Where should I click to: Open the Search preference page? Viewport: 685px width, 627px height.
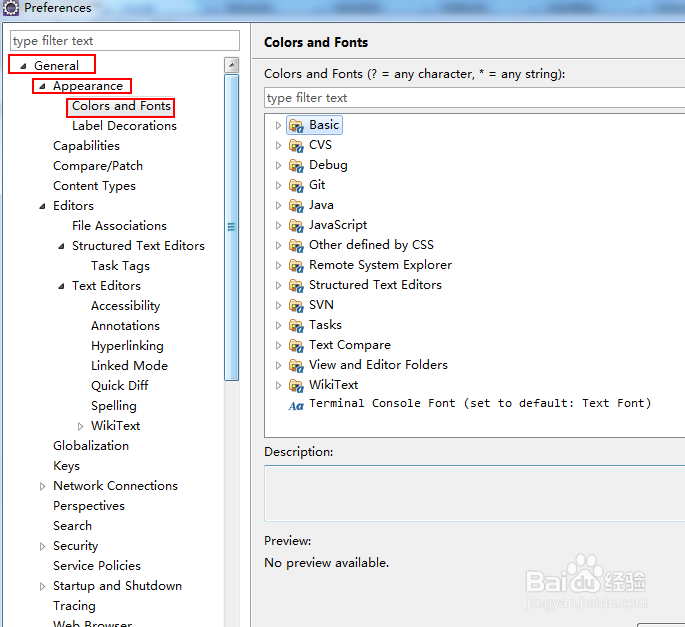click(x=73, y=526)
